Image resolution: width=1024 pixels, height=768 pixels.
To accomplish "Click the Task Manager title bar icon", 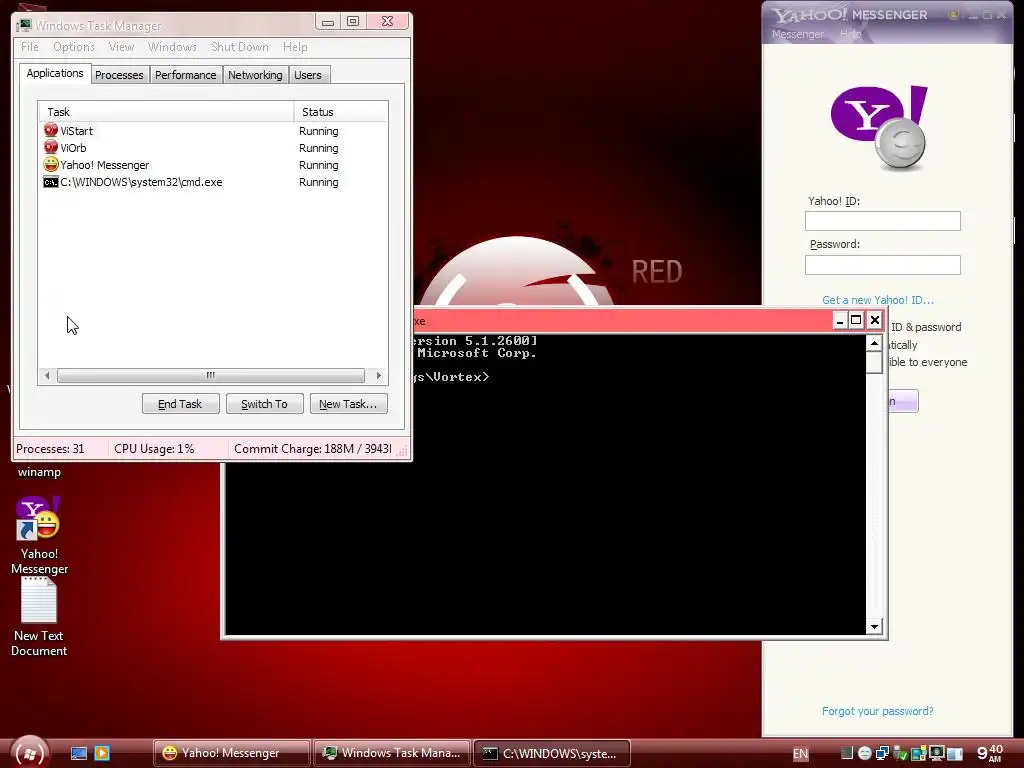I will [24, 25].
